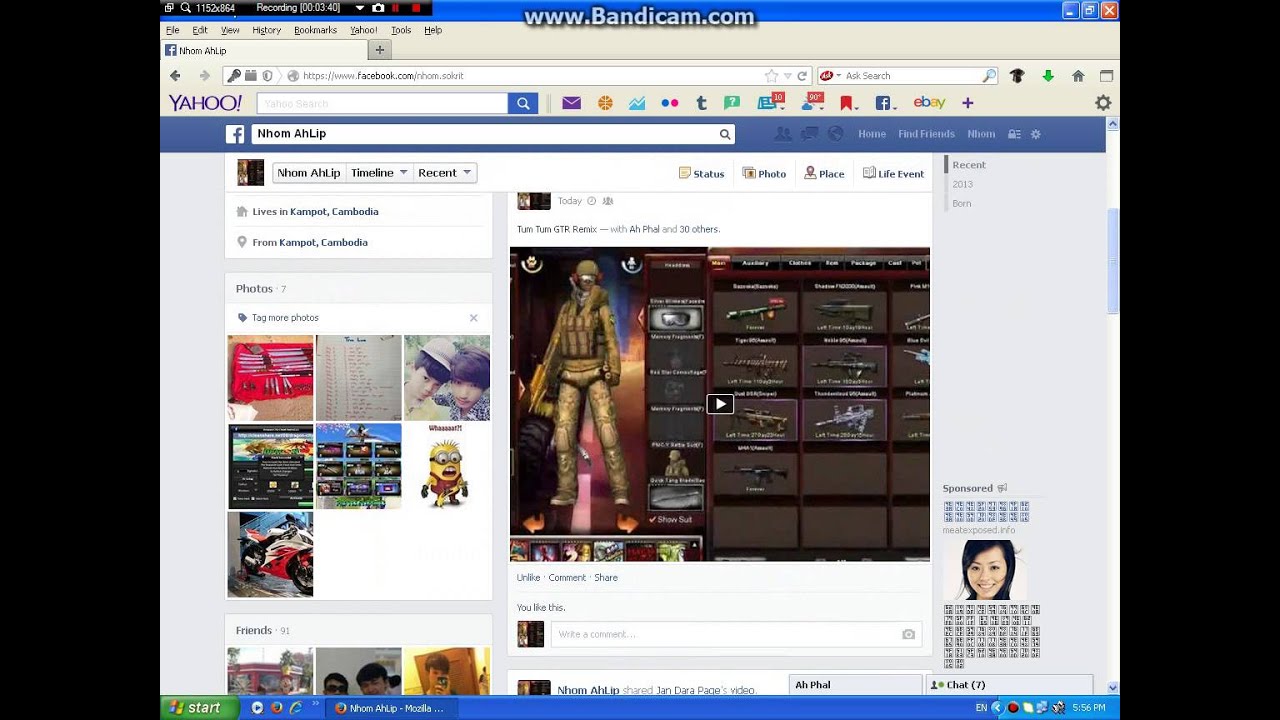Click the browser Back arrow
Viewport: 1280px width, 720px height.
175,76
